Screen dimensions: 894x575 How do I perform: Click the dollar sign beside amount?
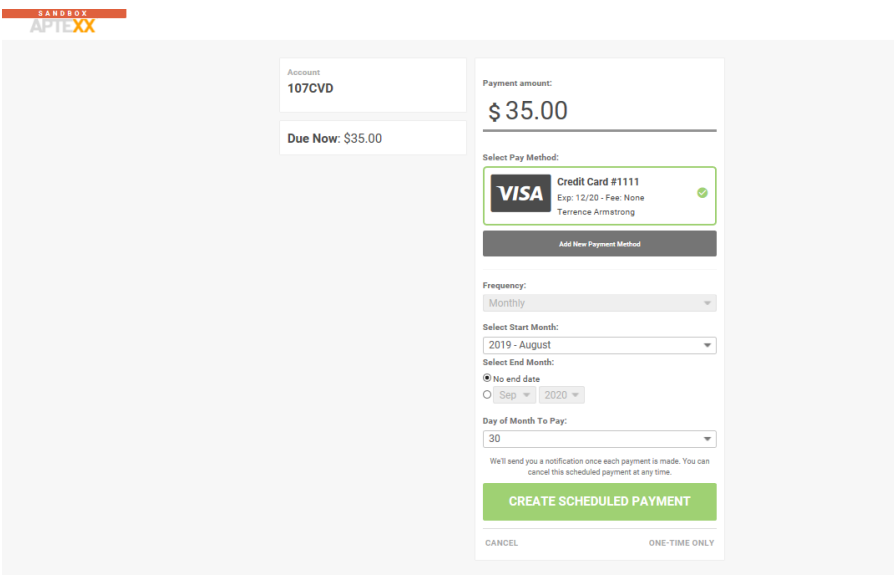[x=494, y=113]
